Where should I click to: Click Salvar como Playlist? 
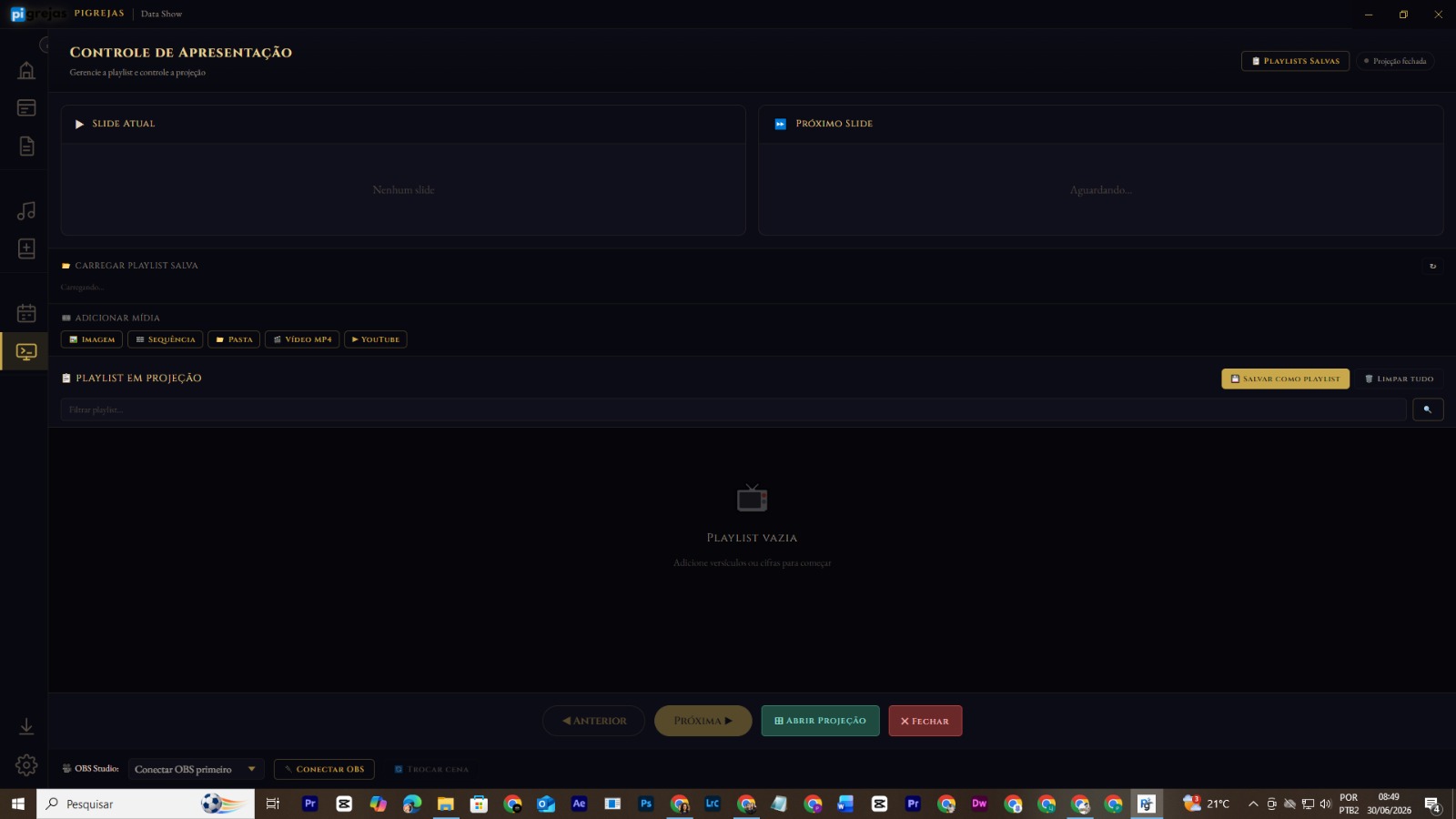1285,379
